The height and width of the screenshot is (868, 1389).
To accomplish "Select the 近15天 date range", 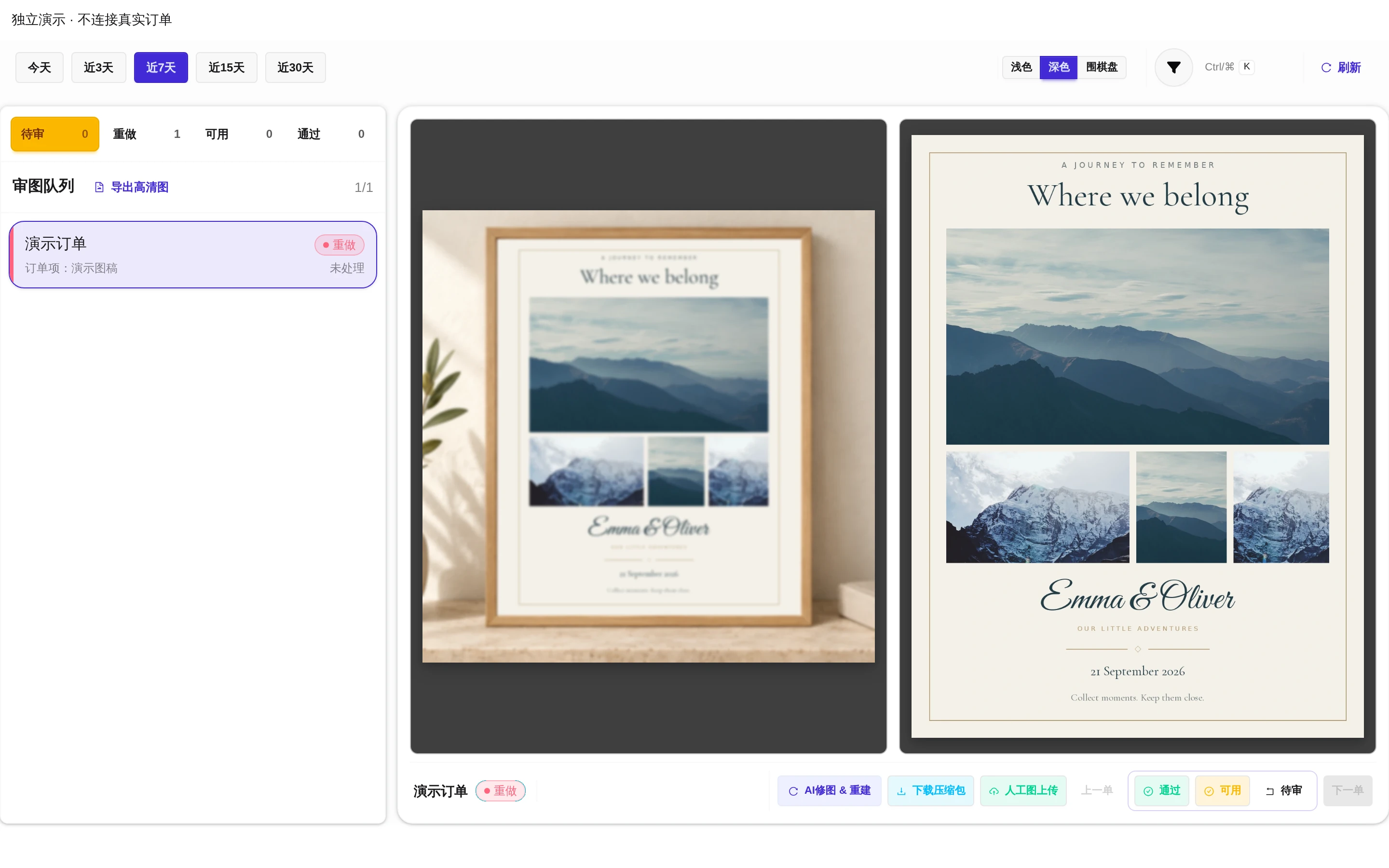I will pyautogui.click(x=226, y=67).
